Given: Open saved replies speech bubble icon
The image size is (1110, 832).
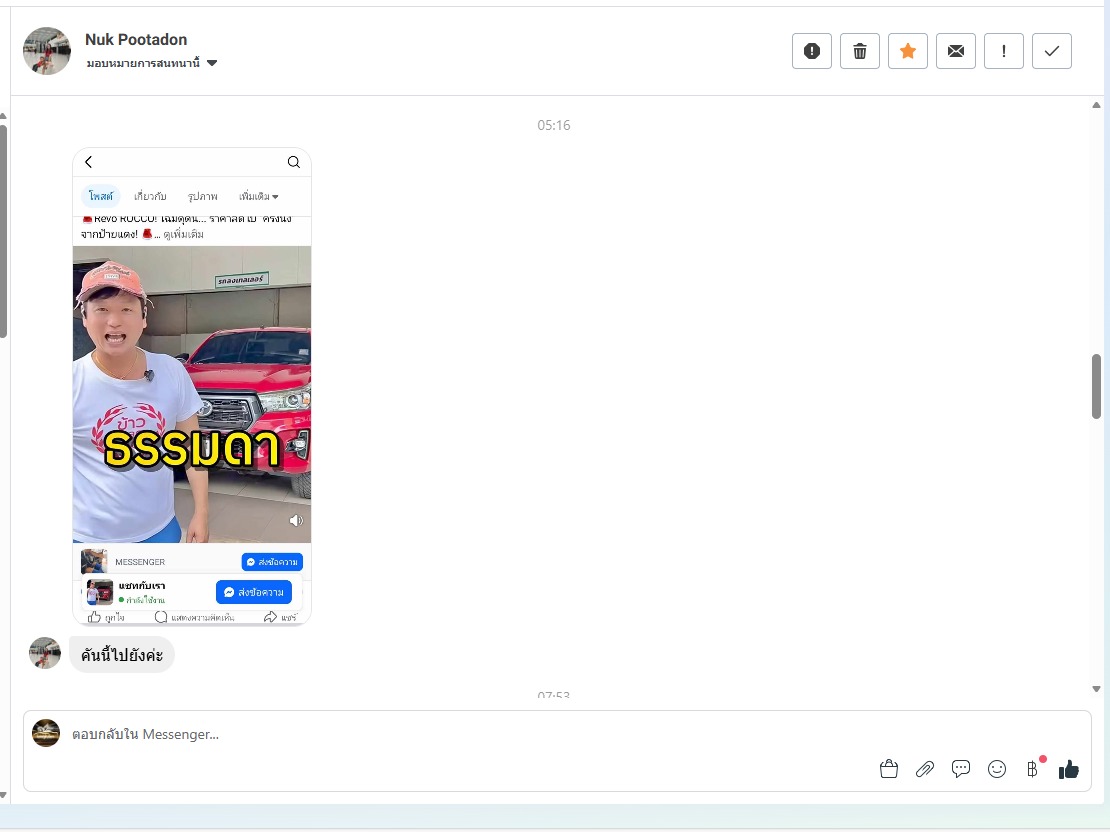Looking at the screenshot, I should pos(961,769).
